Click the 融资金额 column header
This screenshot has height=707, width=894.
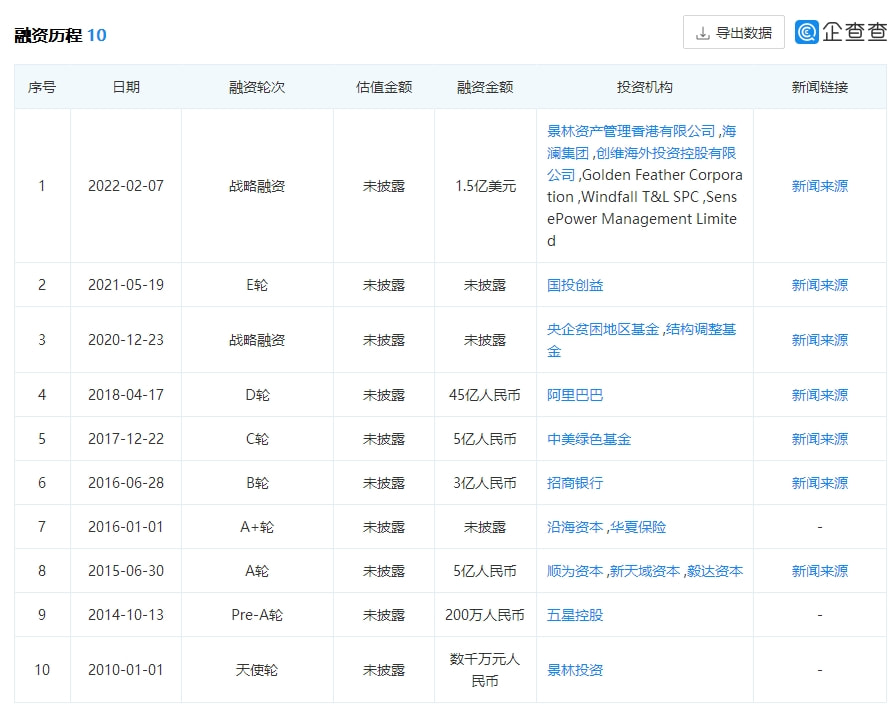pos(485,87)
